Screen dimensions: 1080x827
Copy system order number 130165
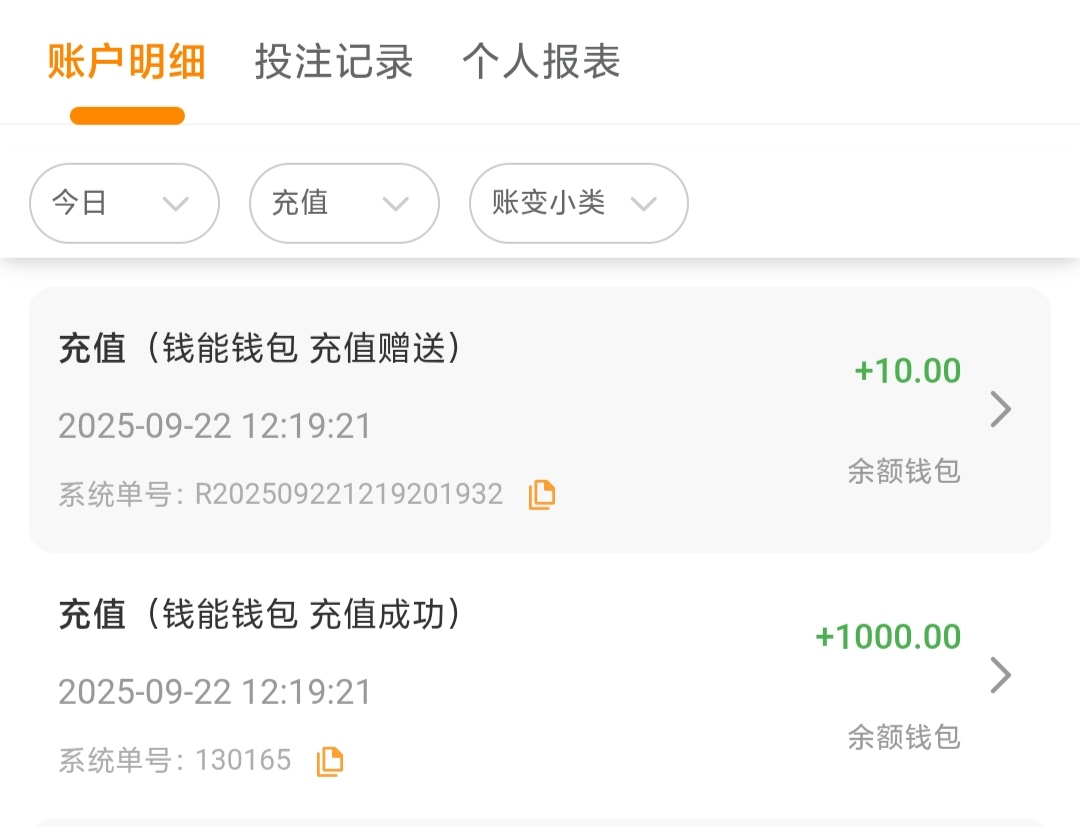pos(329,761)
